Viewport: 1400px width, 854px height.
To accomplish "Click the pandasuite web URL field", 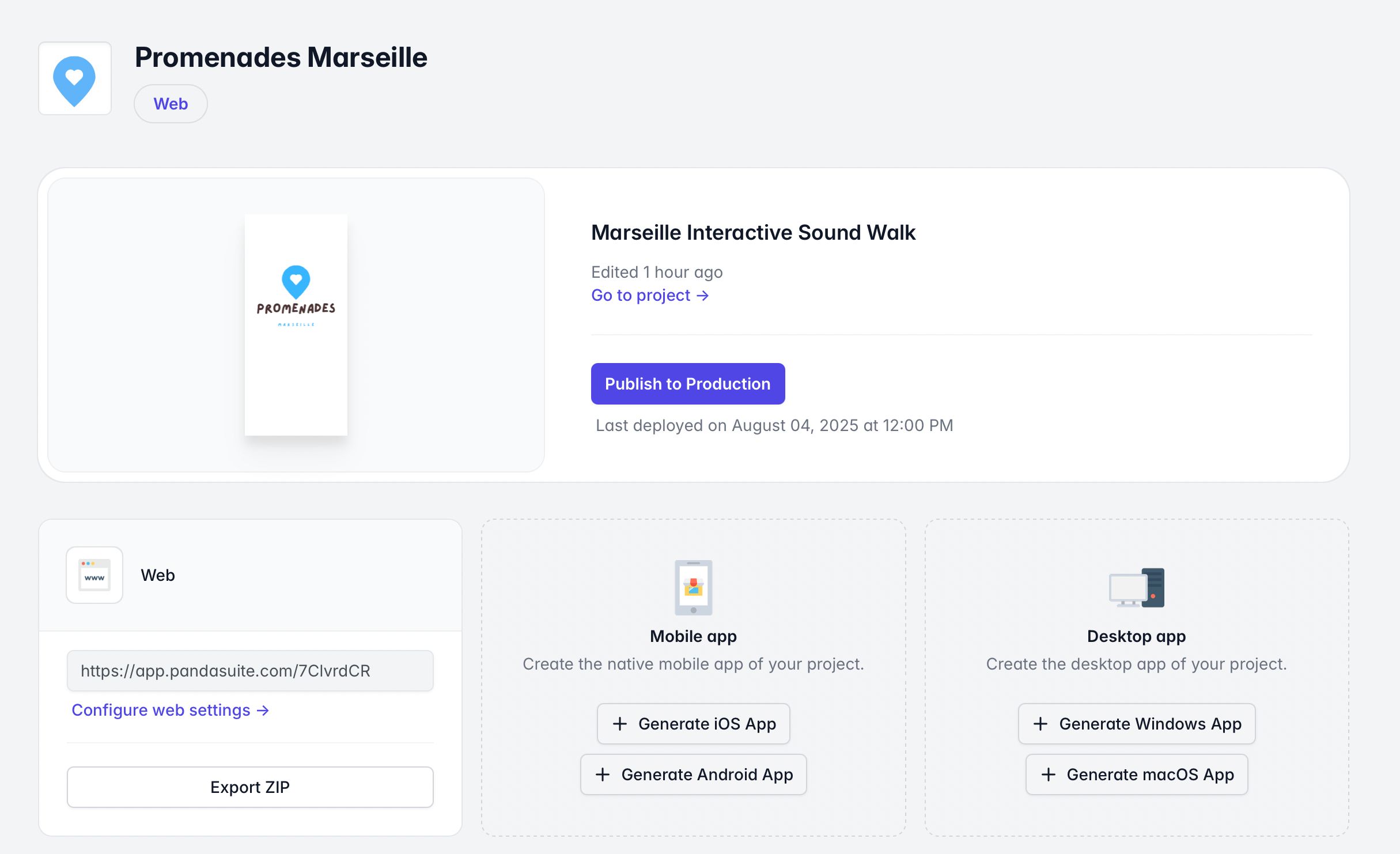I will coord(250,671).
